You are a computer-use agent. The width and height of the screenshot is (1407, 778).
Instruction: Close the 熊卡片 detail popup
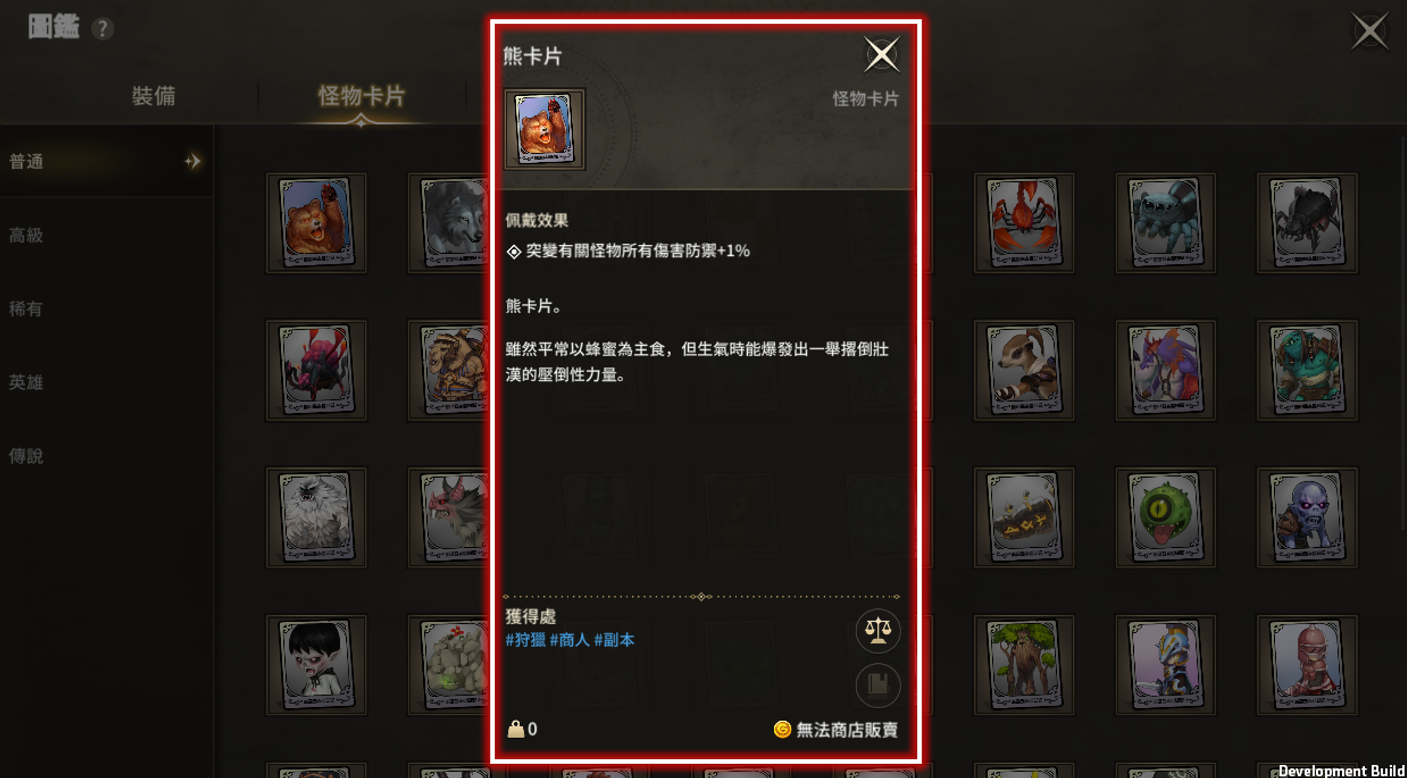pos(881,55)
